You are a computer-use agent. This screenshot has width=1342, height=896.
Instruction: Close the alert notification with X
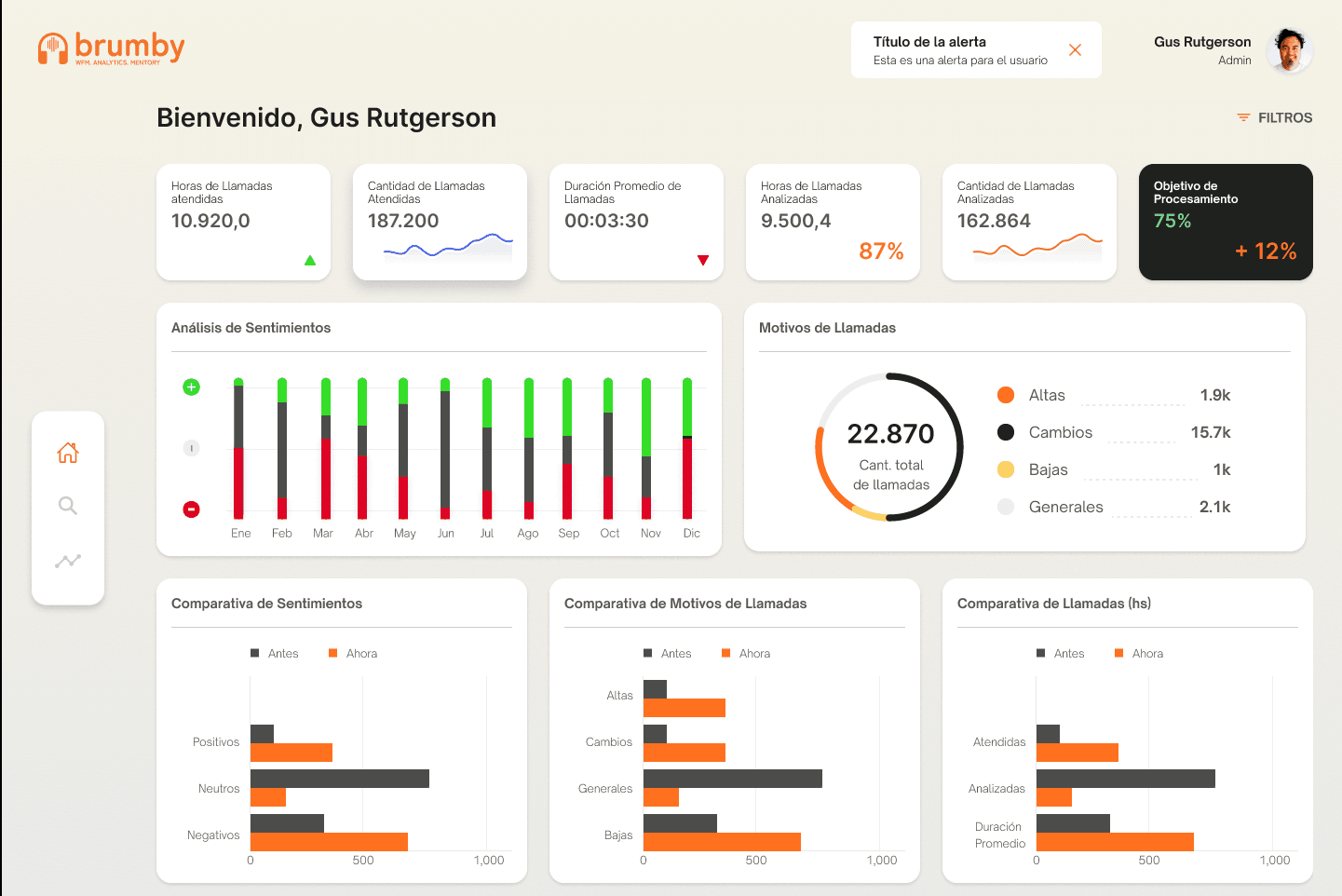[1075, 49]
